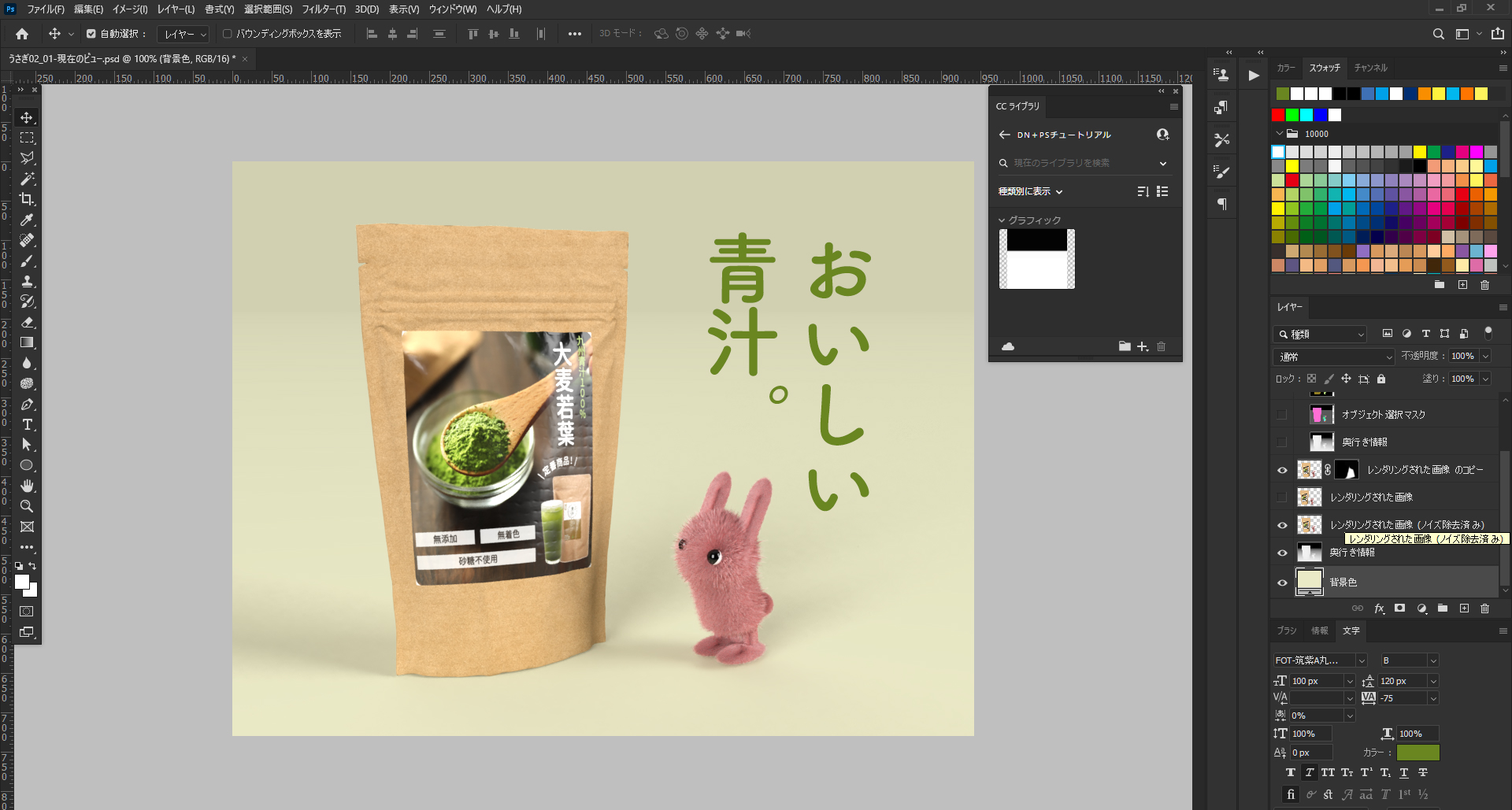The height and width of the screenshot is (810, 1512).
Task: Hide the 背景色 layer
Action: pyautogui.click(x=1282, y=583)
